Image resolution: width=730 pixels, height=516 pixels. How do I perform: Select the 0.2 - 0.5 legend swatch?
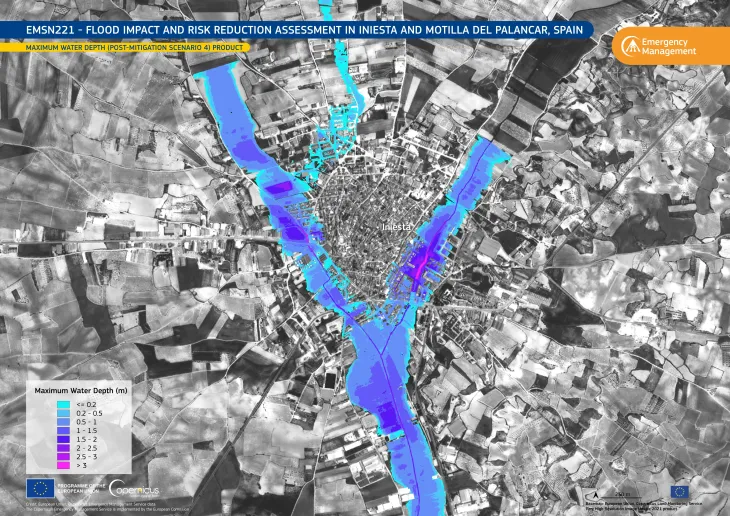click(63, 414)
